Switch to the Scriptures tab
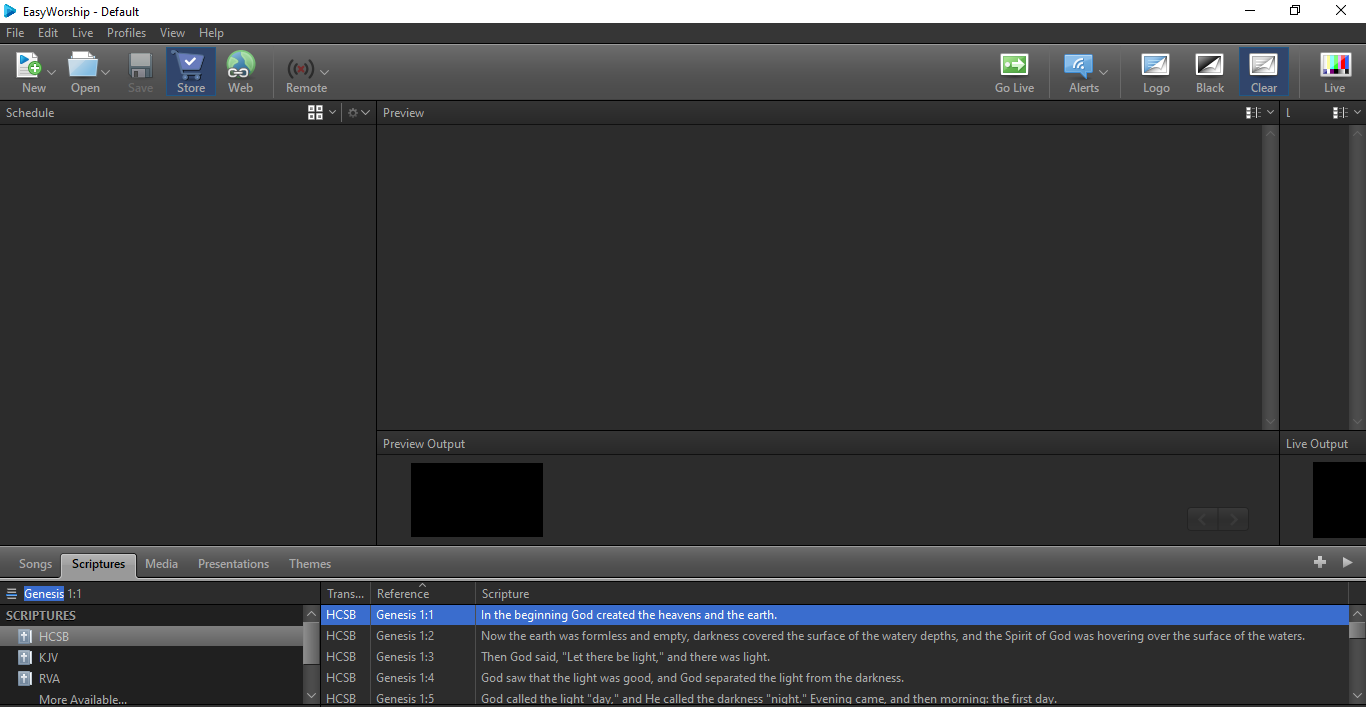The width and height of the screenshot is (1366, 707). click(x=98, y=564)
